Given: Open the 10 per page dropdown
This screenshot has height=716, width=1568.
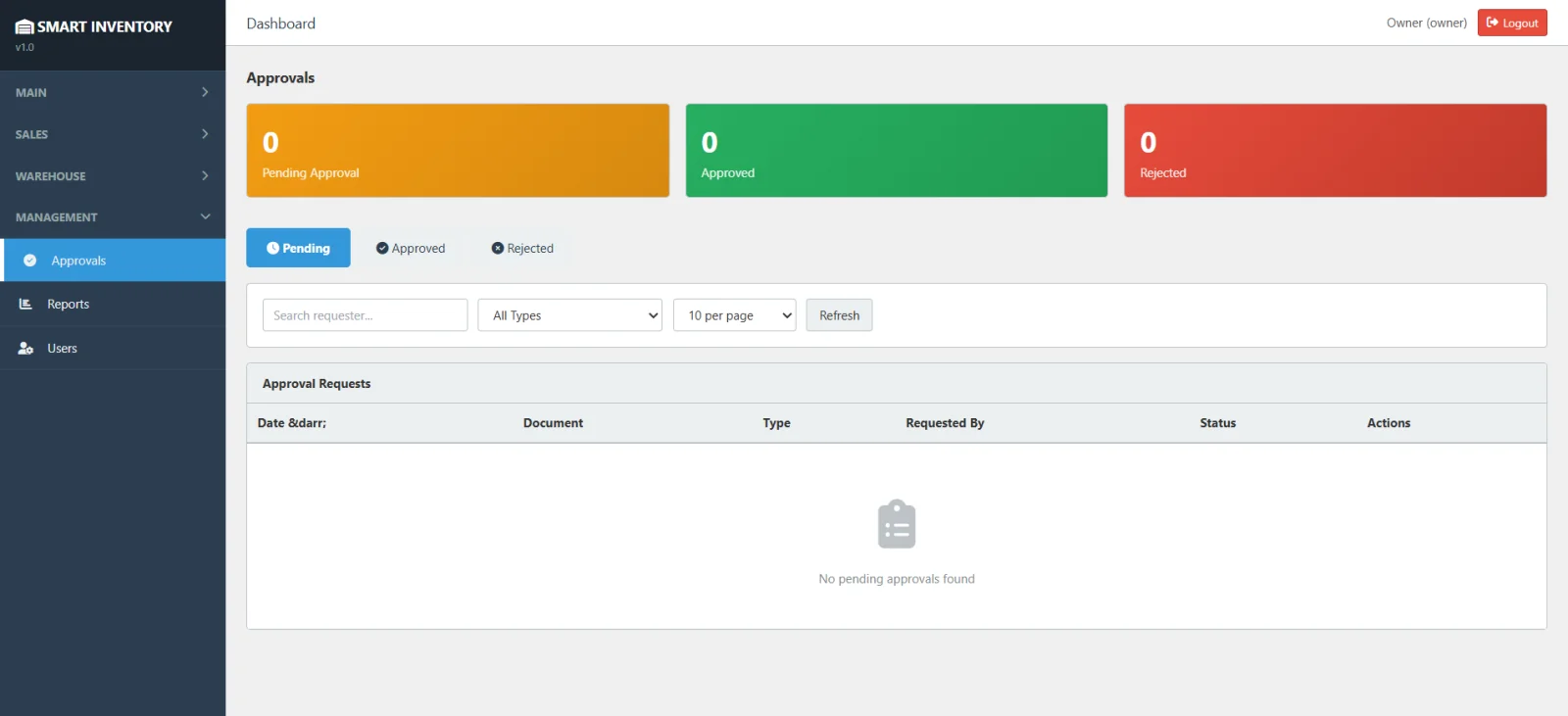Looking at the screenshot, I should (x=734, y=315).
